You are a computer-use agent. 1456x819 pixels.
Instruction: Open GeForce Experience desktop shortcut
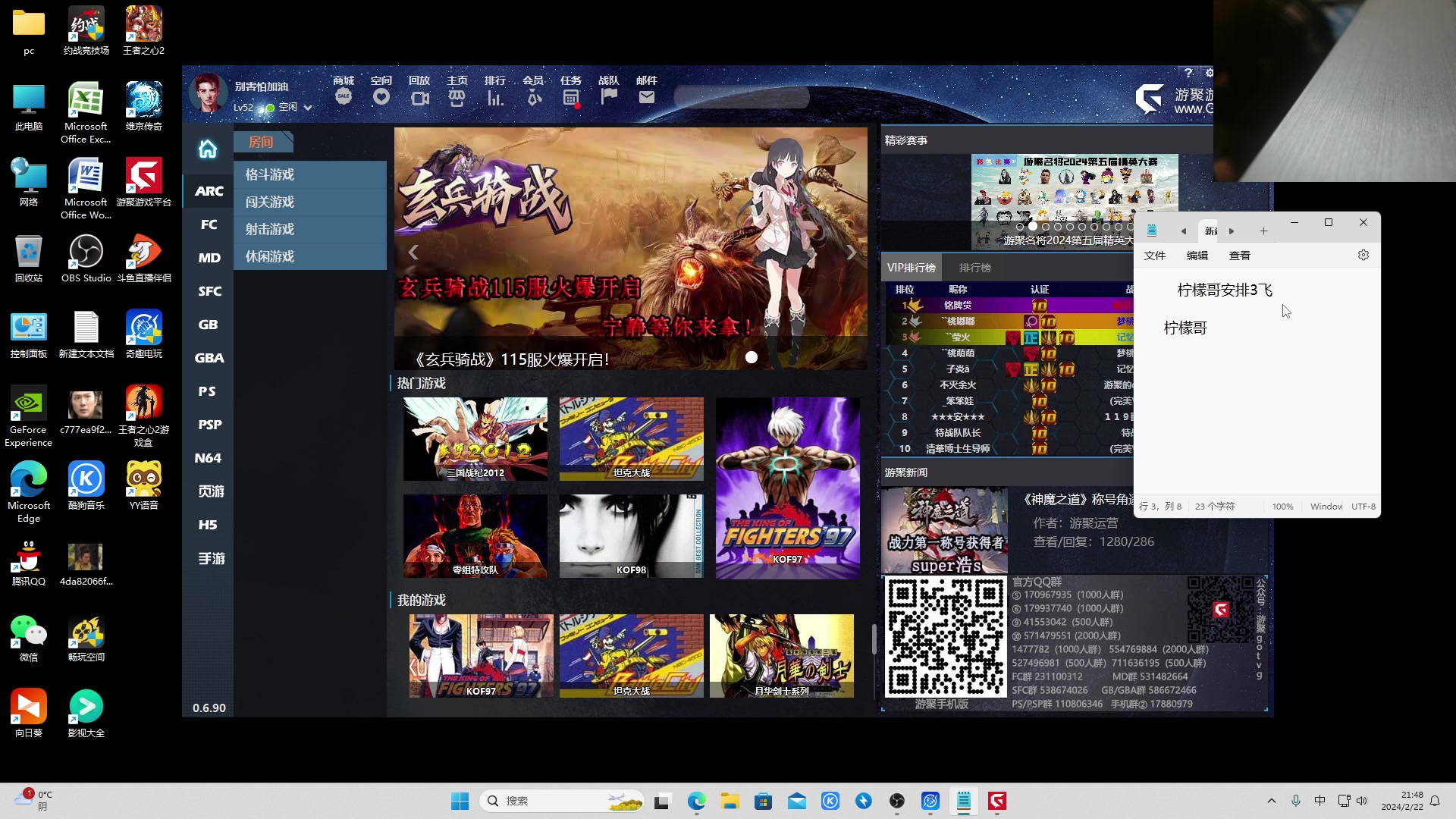29,416
